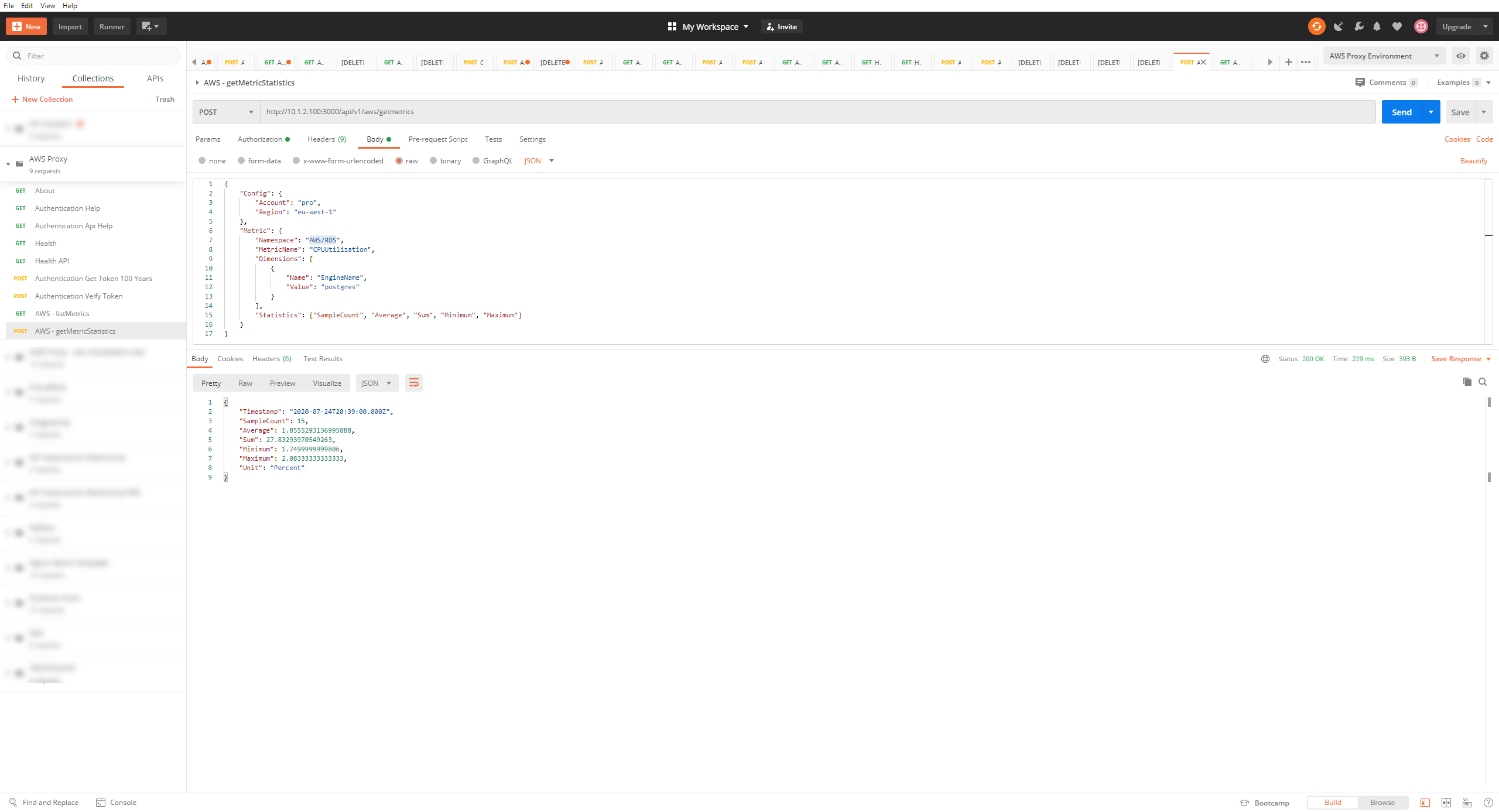
Task: Select the binary body type
Action: point(433,160)
